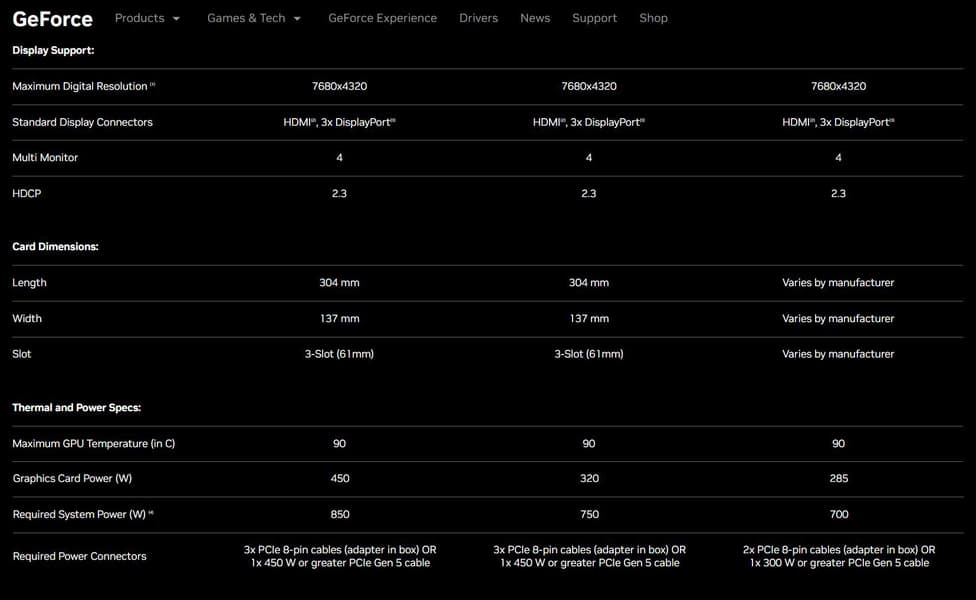Navigate to the News section

pyautogui.click(x=535, y=18)
